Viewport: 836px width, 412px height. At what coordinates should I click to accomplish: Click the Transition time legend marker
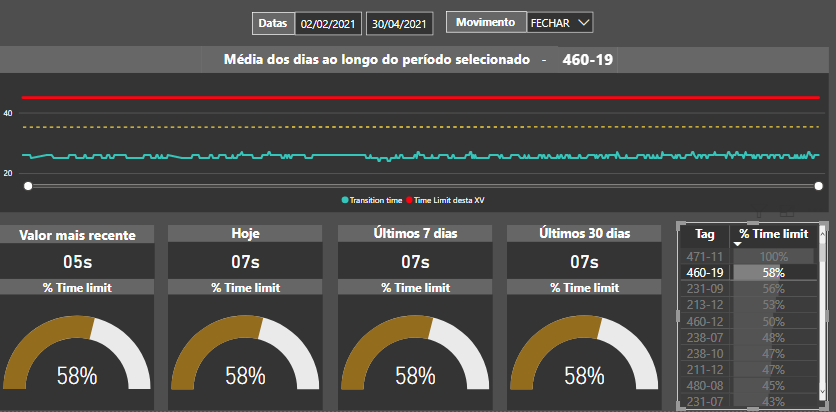(345, 200)
